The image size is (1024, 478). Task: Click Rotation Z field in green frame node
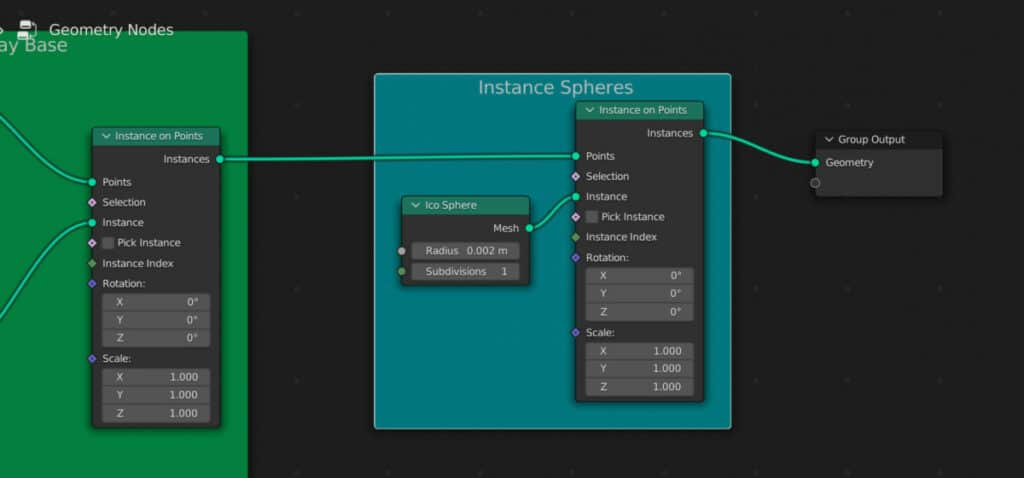[156, 338]
